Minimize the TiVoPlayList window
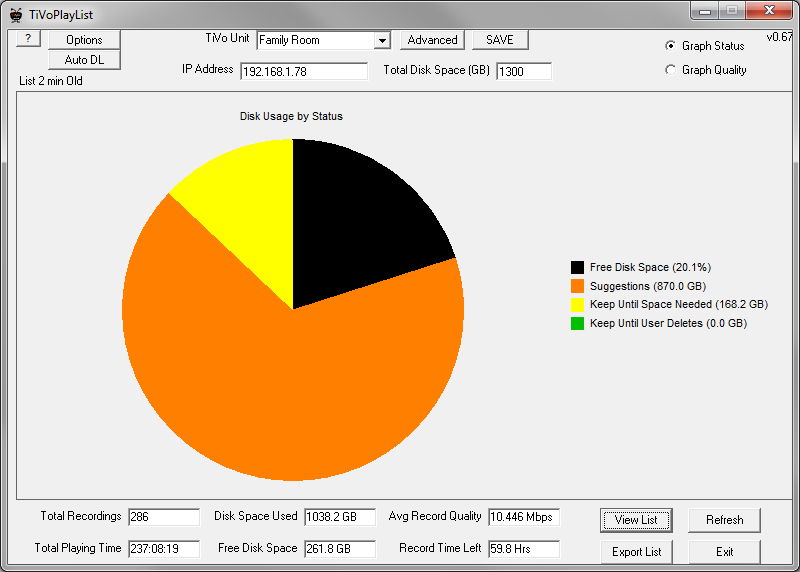Screen dimensions: 800x572 tap(705, 11)
